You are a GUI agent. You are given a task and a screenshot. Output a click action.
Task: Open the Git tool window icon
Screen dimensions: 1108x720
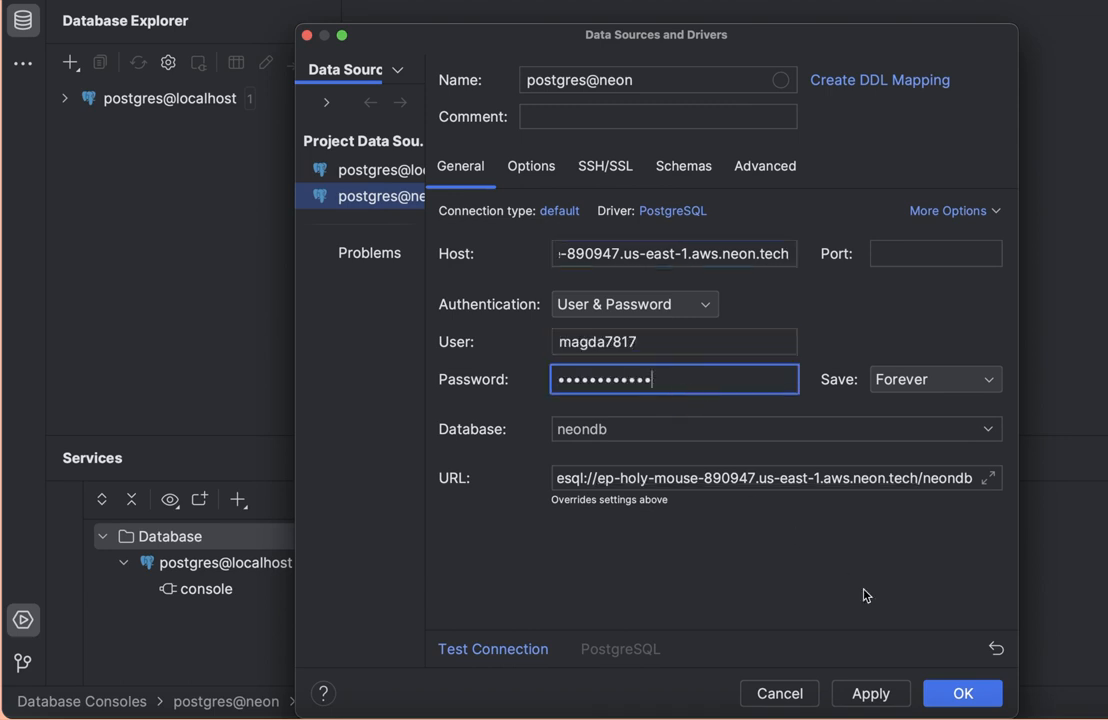click(x=23, y=662)
